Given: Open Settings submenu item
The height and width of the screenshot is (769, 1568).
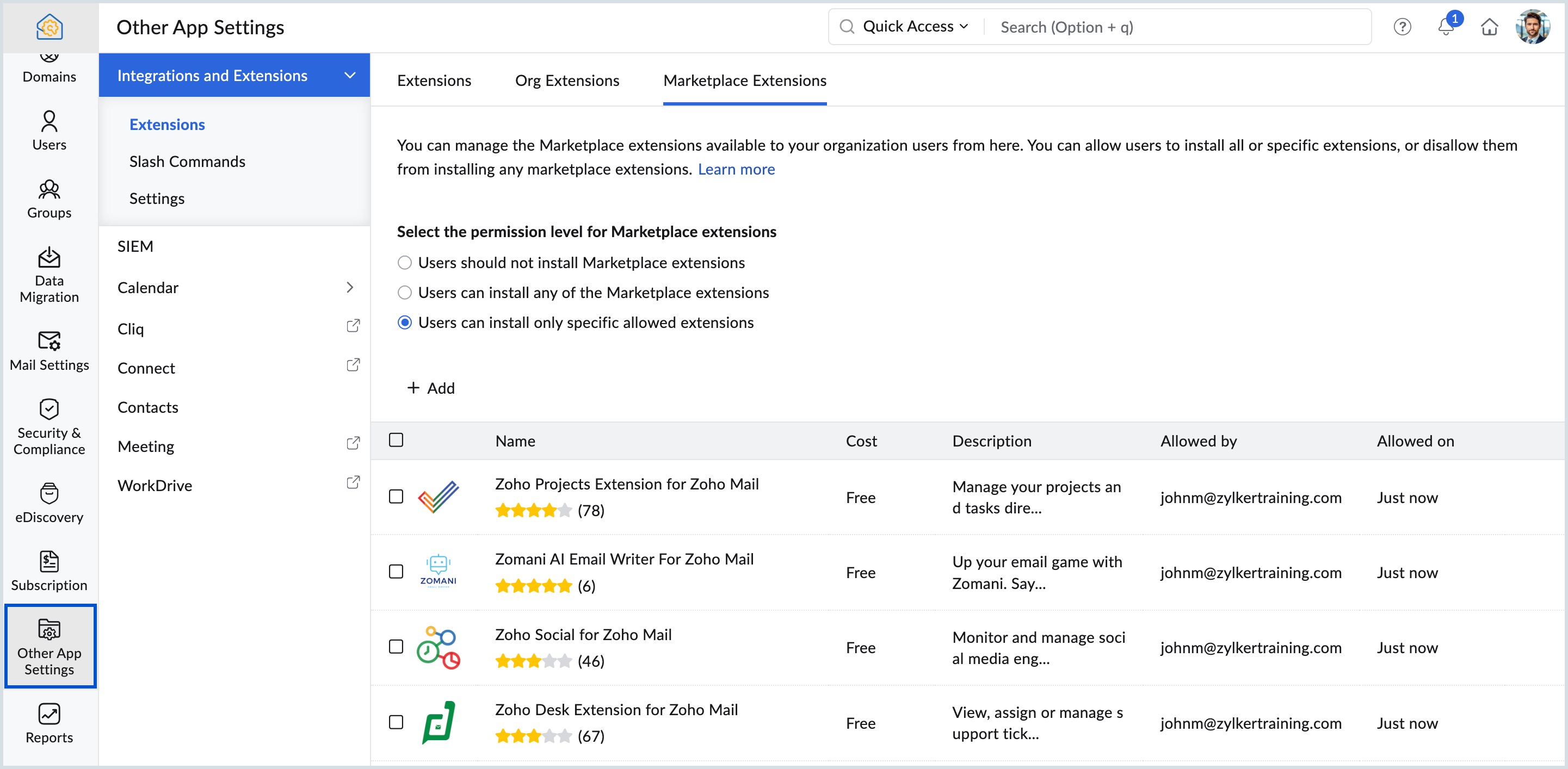Looking at the screenshot, I should (x=157, y=199).
